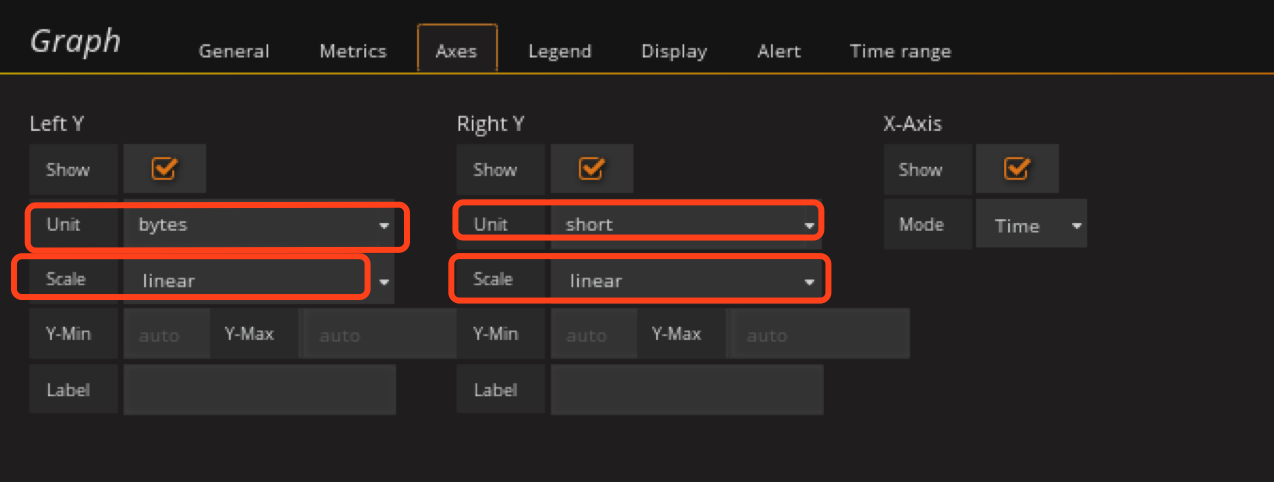Open the X-Axis Mode dropdown
Screen dimensions: 1274x482
pos(1030,225)
